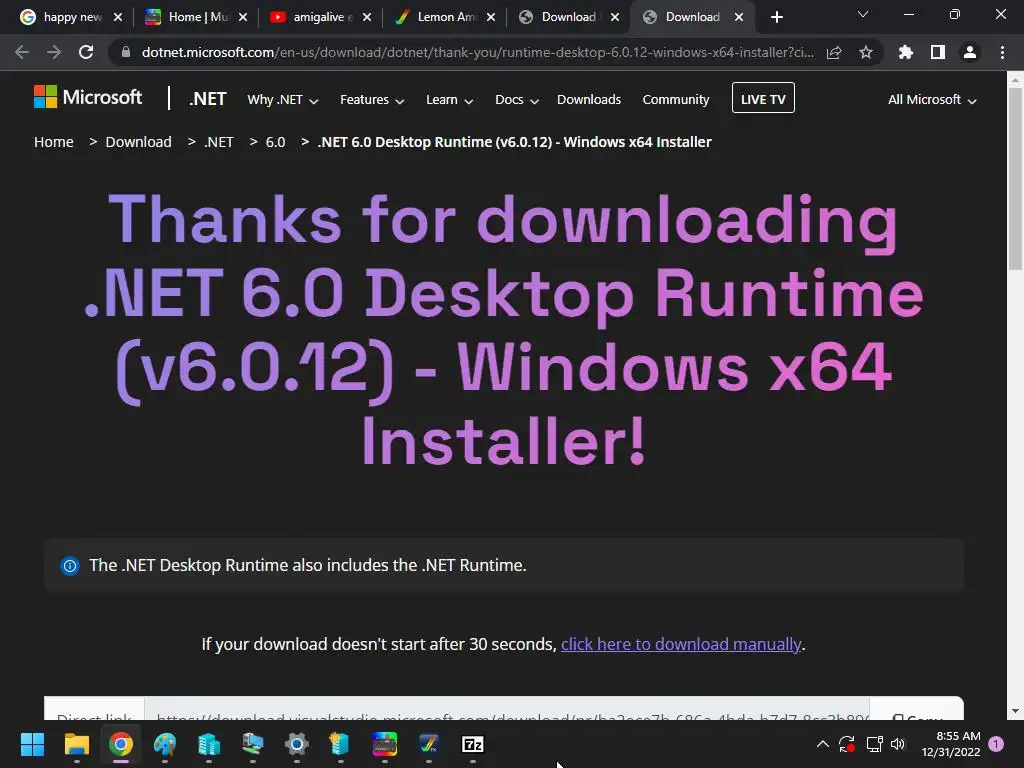The height and width of the screenshot is (768, 1024).
Task: Open a new tab with plus button
Action: pyautogui.click(x=776, y=17)
